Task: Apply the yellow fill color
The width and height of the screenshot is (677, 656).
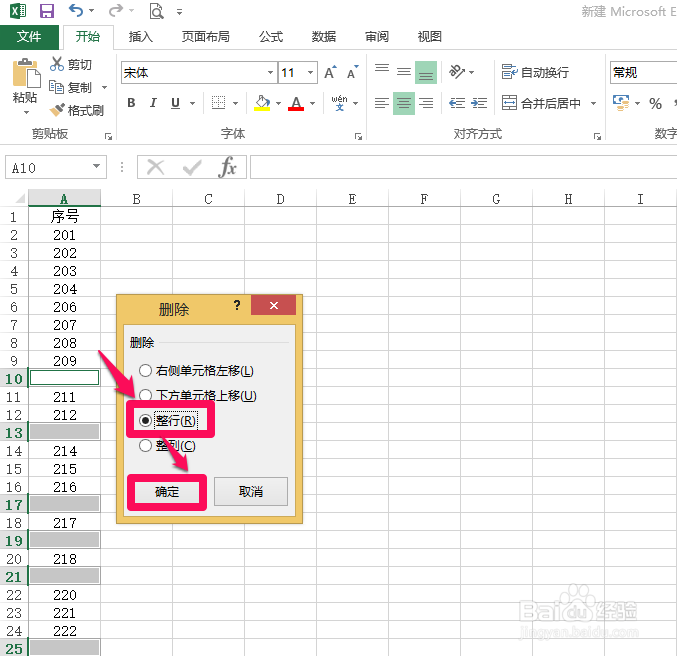Action: pyautogui.click(x=262, y=103)
